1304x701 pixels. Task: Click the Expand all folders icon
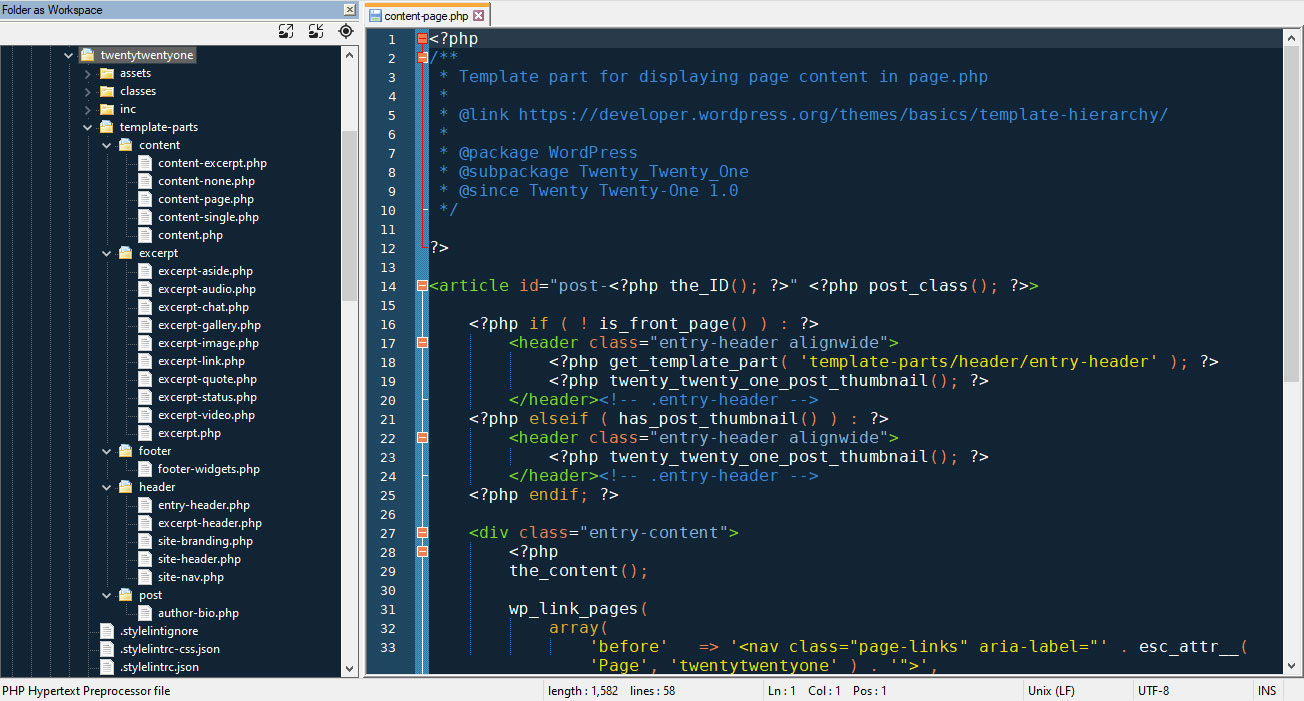click(x=286, y=31)
